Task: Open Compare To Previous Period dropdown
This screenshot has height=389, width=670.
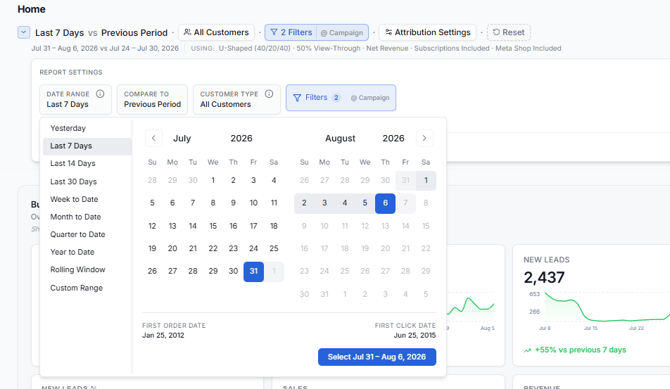Action: [x=153, y=99]
